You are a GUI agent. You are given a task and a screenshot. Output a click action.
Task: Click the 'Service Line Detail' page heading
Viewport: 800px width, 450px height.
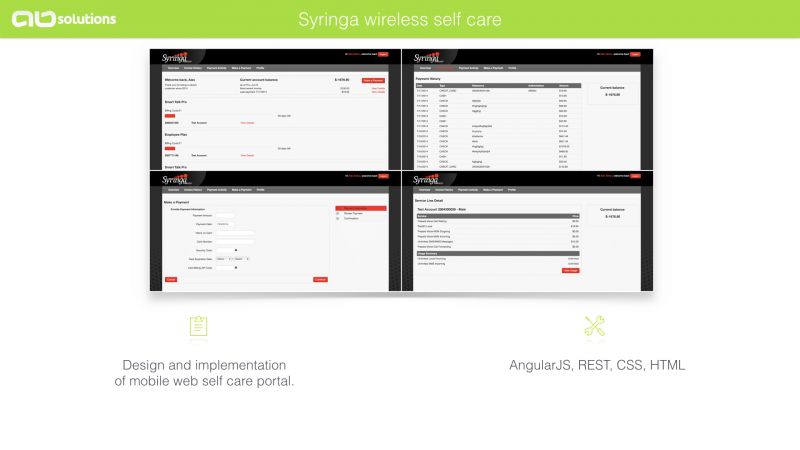click(429, 201)
